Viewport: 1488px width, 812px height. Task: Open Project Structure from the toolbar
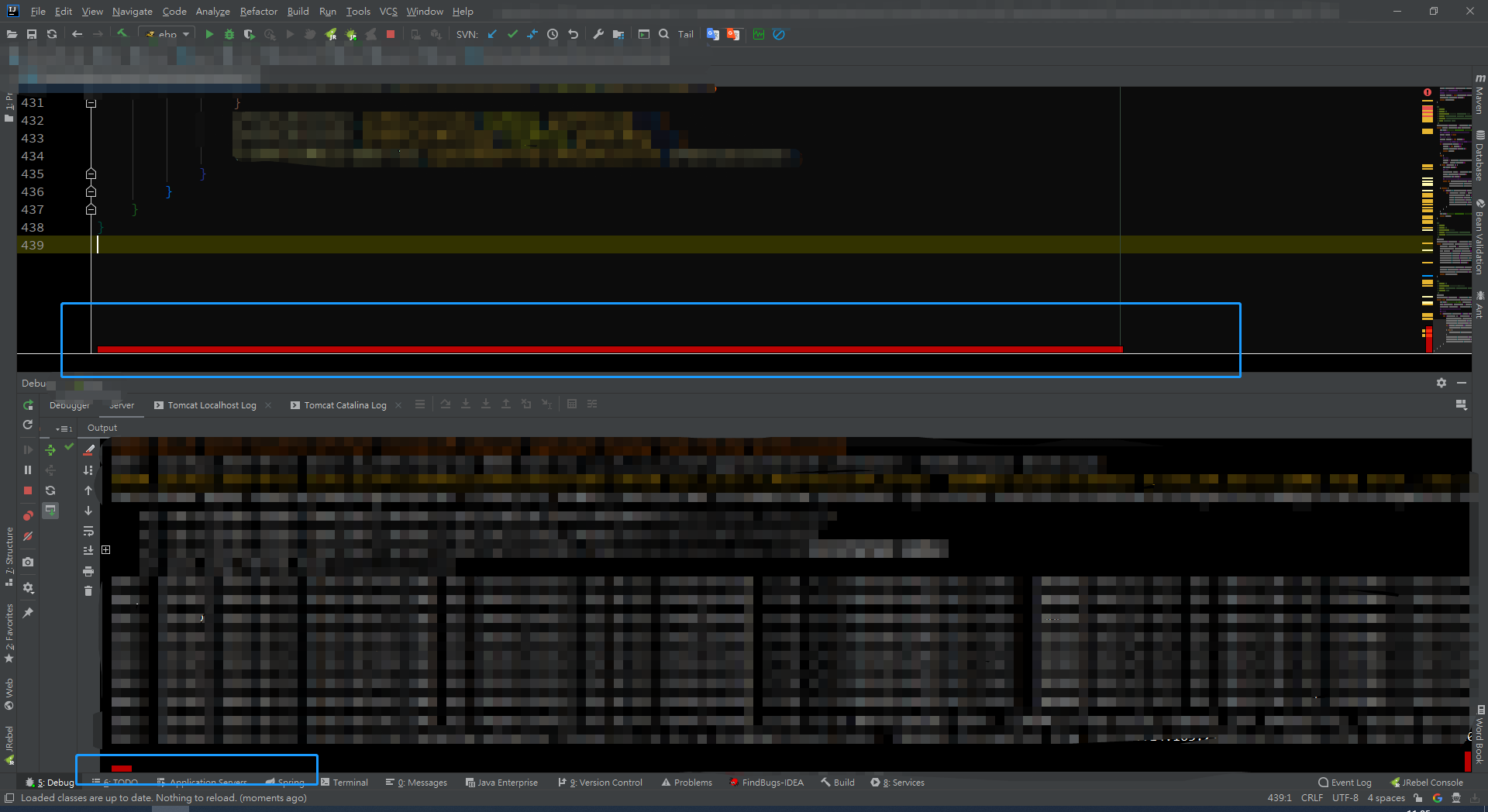618,34
